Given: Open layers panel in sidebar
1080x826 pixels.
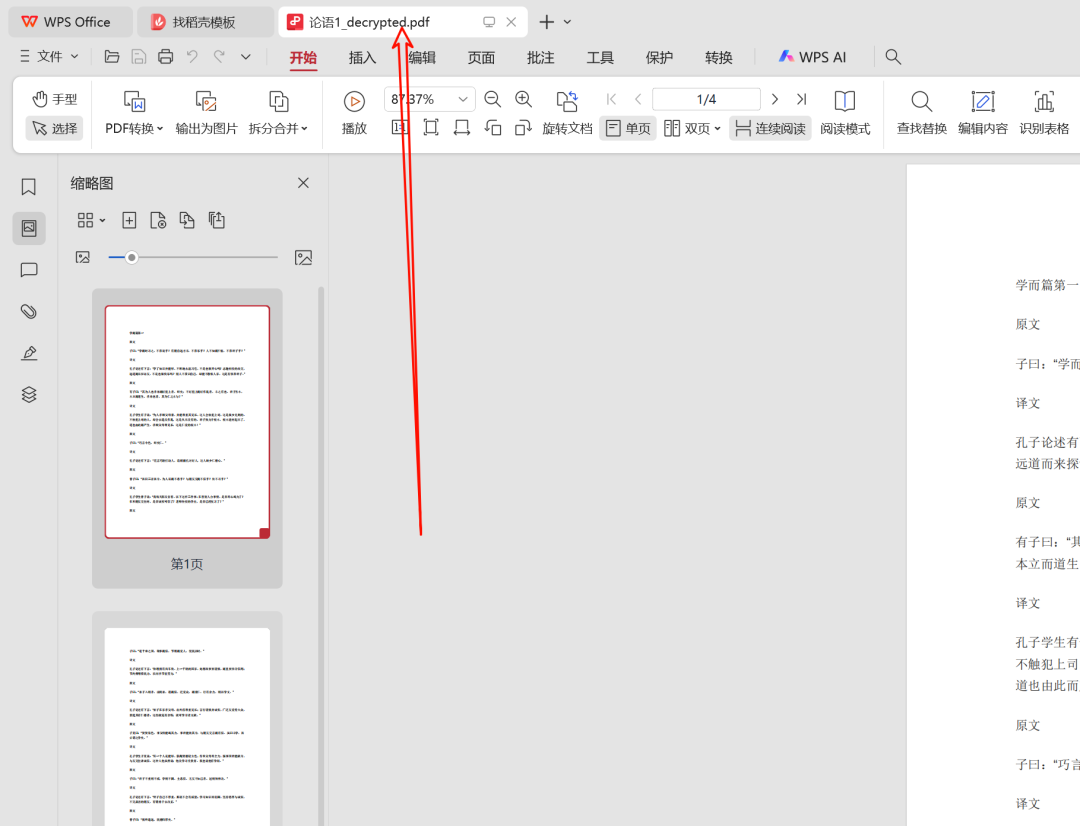Looking at the screenshot, I should (29, 395).
